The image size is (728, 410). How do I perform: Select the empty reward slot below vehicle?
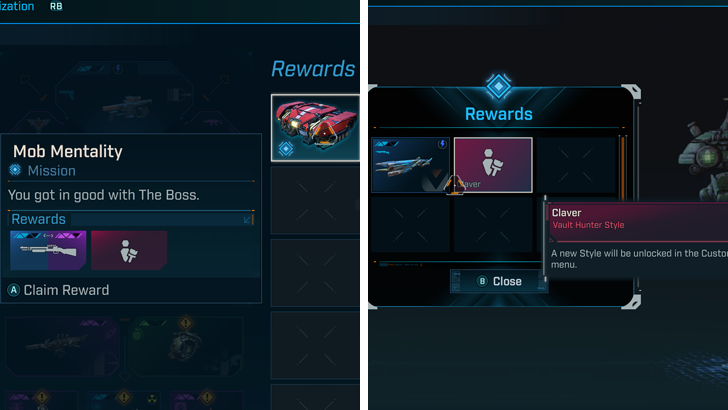(x=315, y=200)
